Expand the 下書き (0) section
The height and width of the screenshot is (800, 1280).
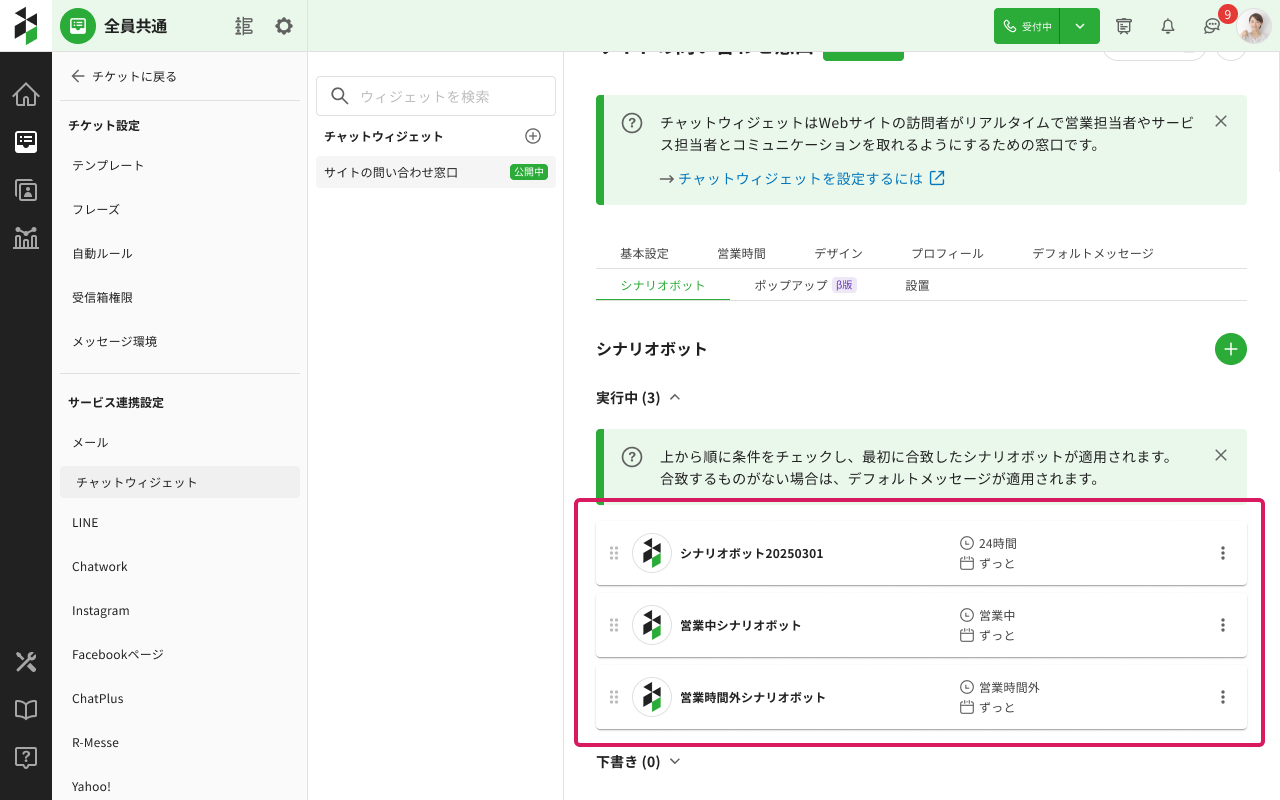click(674, 762)
